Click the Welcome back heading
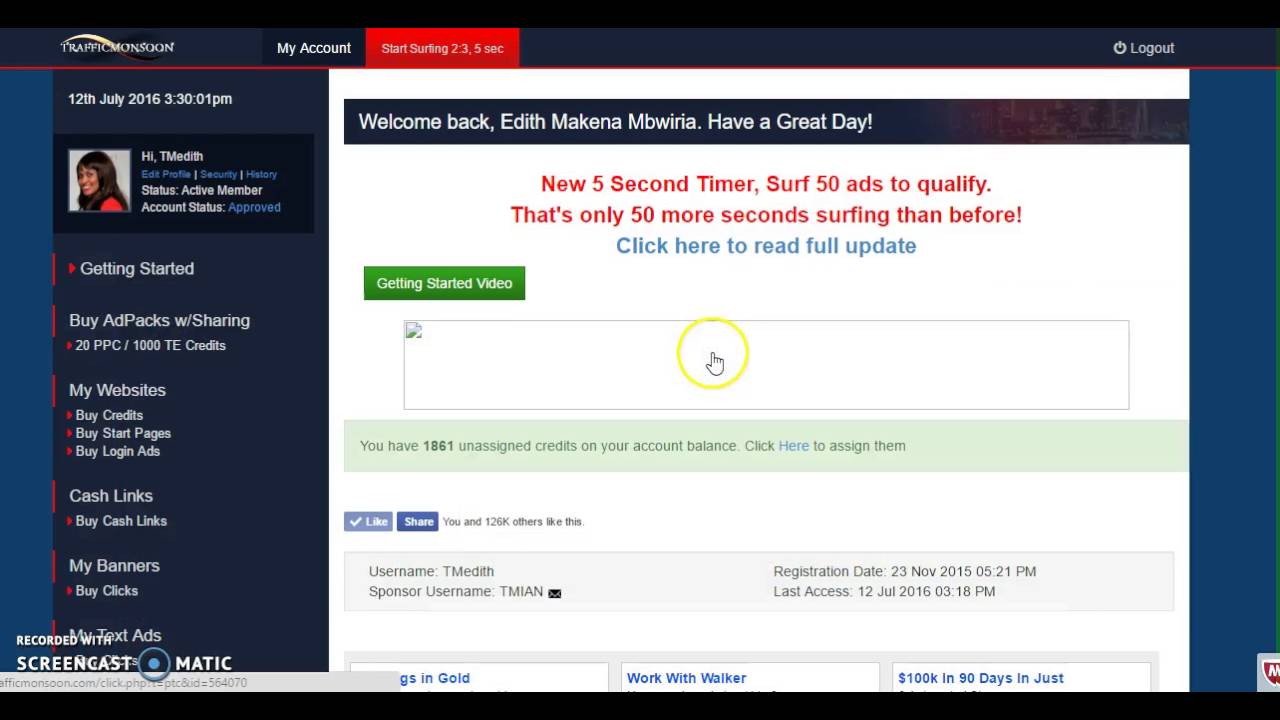1280x720 pixels. click(x=615, y=122)
